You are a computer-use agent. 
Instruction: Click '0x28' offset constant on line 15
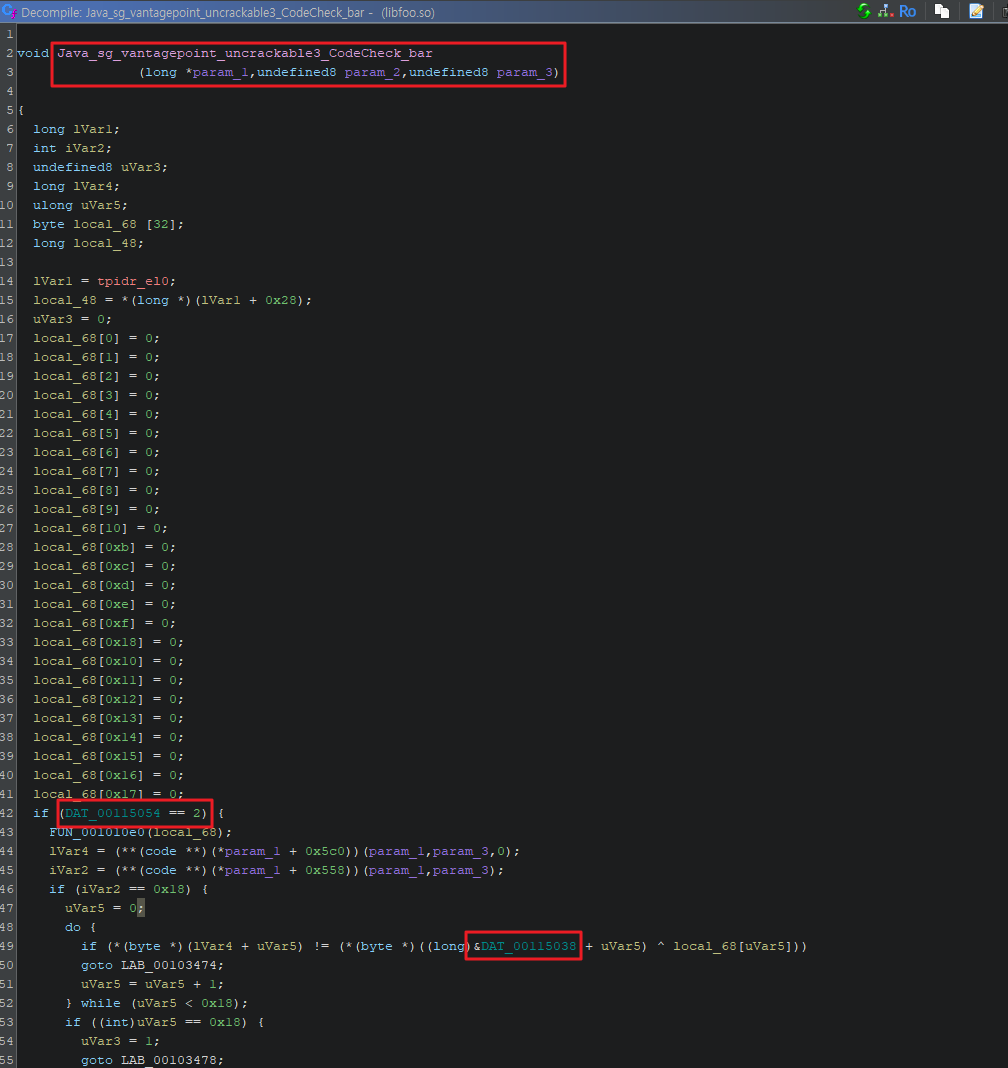(x=281, y=300)
